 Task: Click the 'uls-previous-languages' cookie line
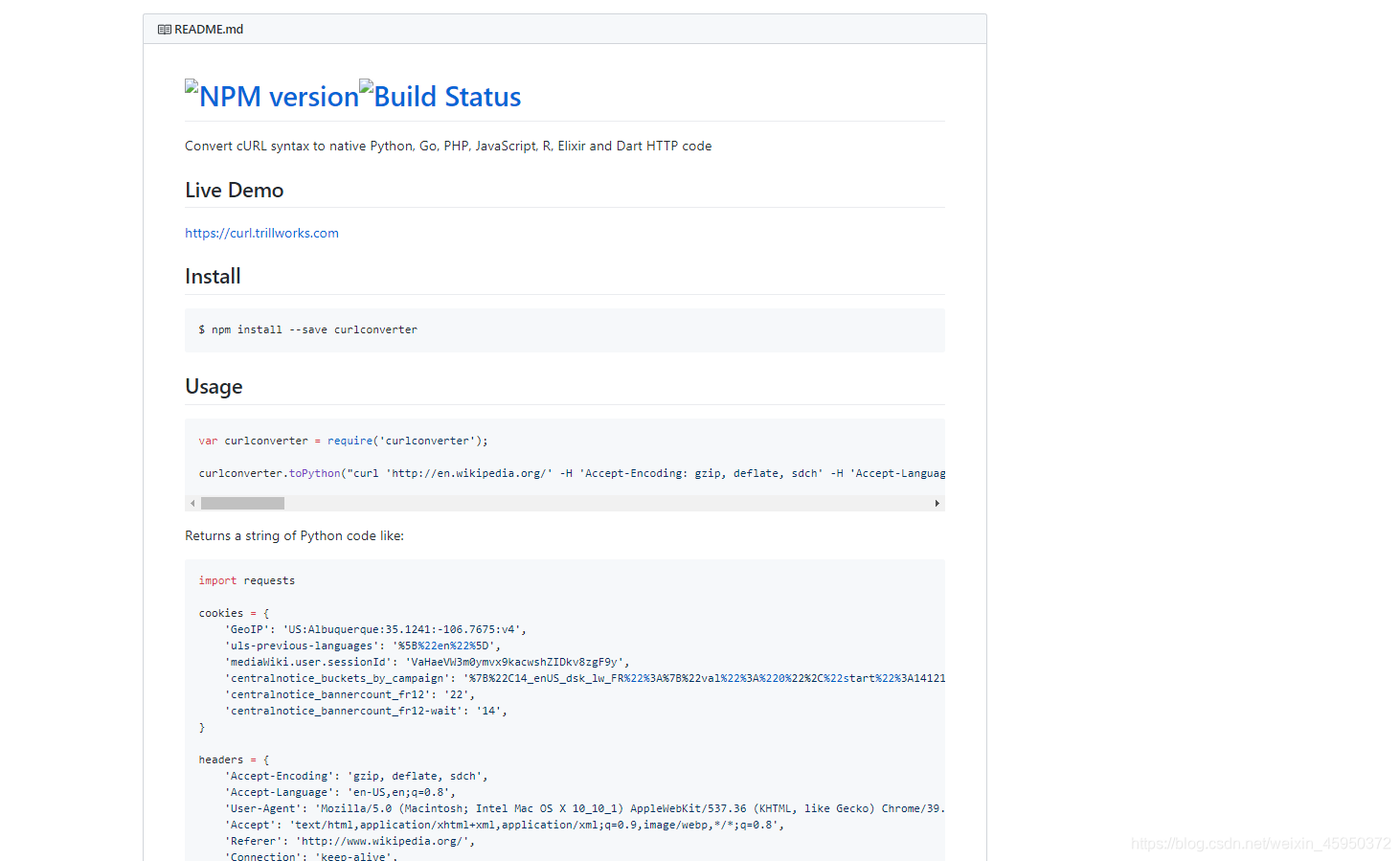click(363, 646)
